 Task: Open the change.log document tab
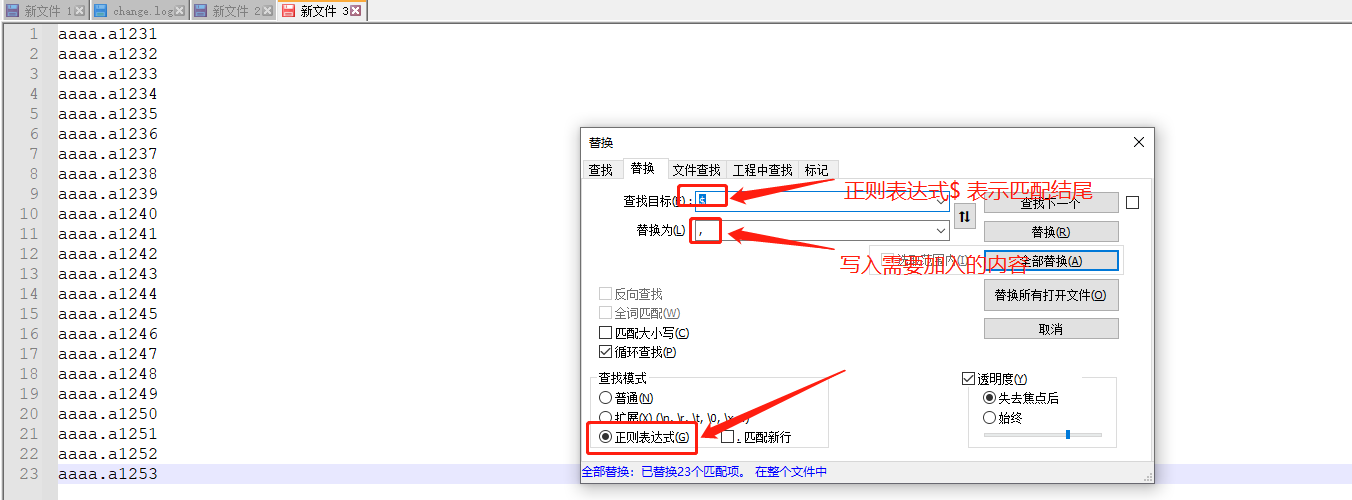click(x=139, y=11)
